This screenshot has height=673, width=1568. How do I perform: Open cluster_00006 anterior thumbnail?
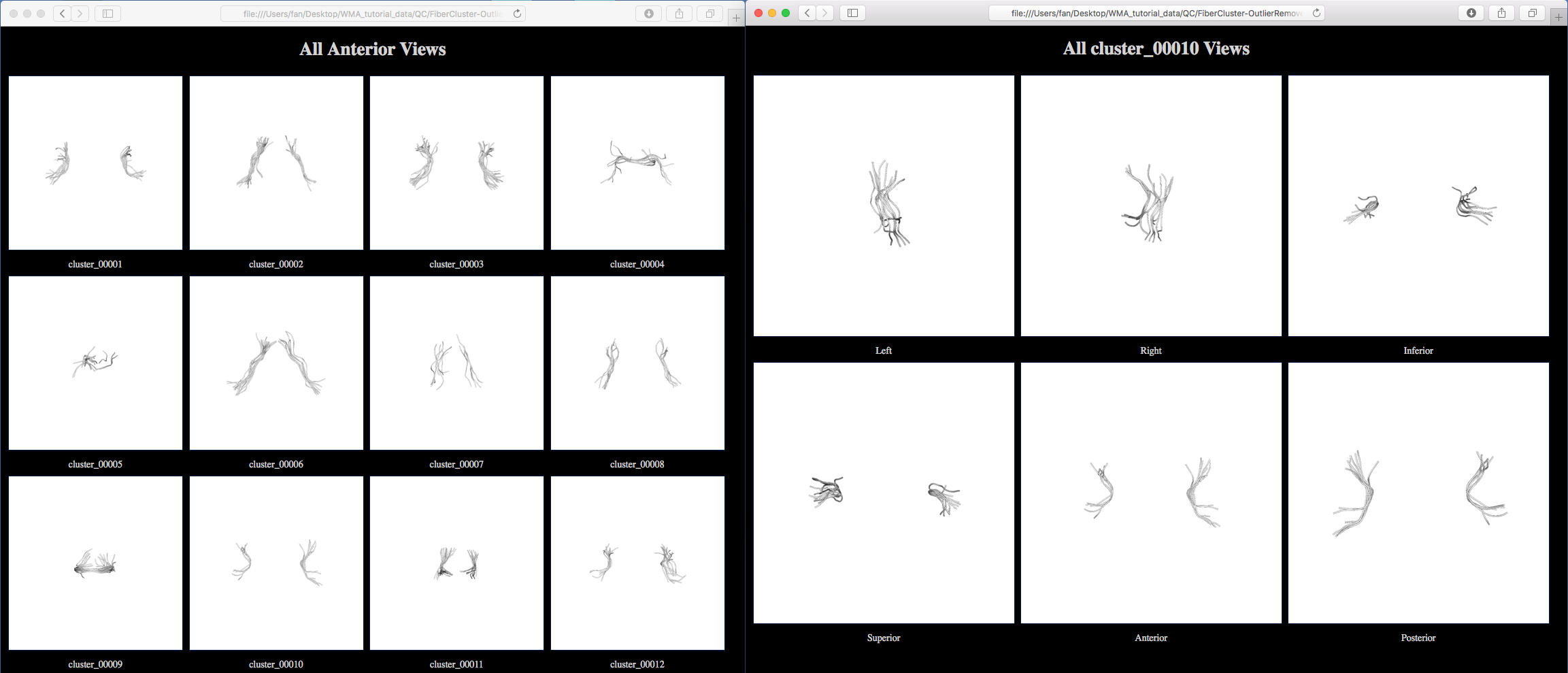(x=276, y=363)
